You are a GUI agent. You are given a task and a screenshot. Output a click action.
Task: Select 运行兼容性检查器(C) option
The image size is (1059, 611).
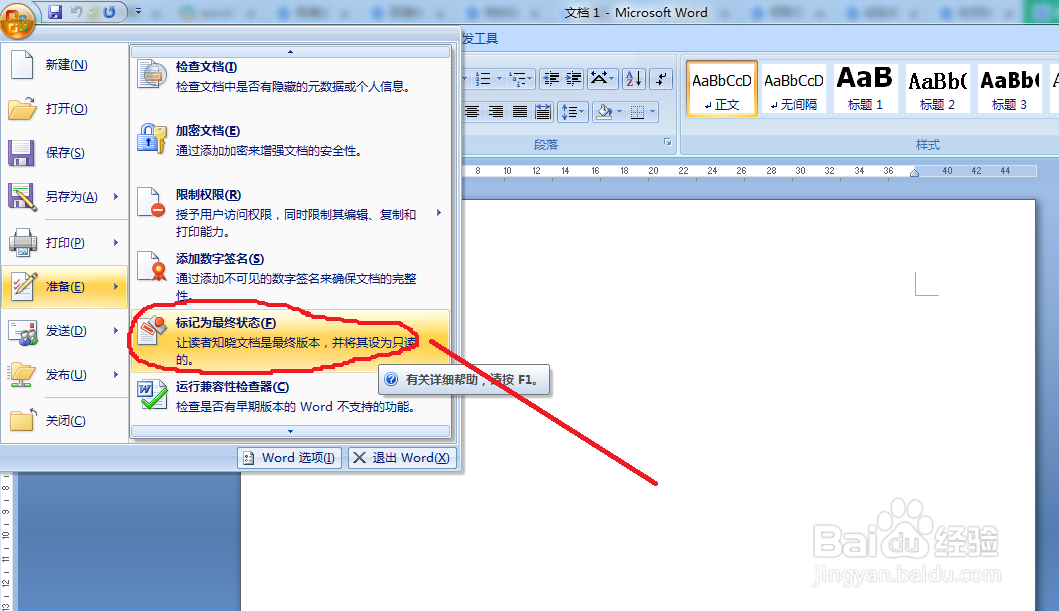[x=290, y=396]
